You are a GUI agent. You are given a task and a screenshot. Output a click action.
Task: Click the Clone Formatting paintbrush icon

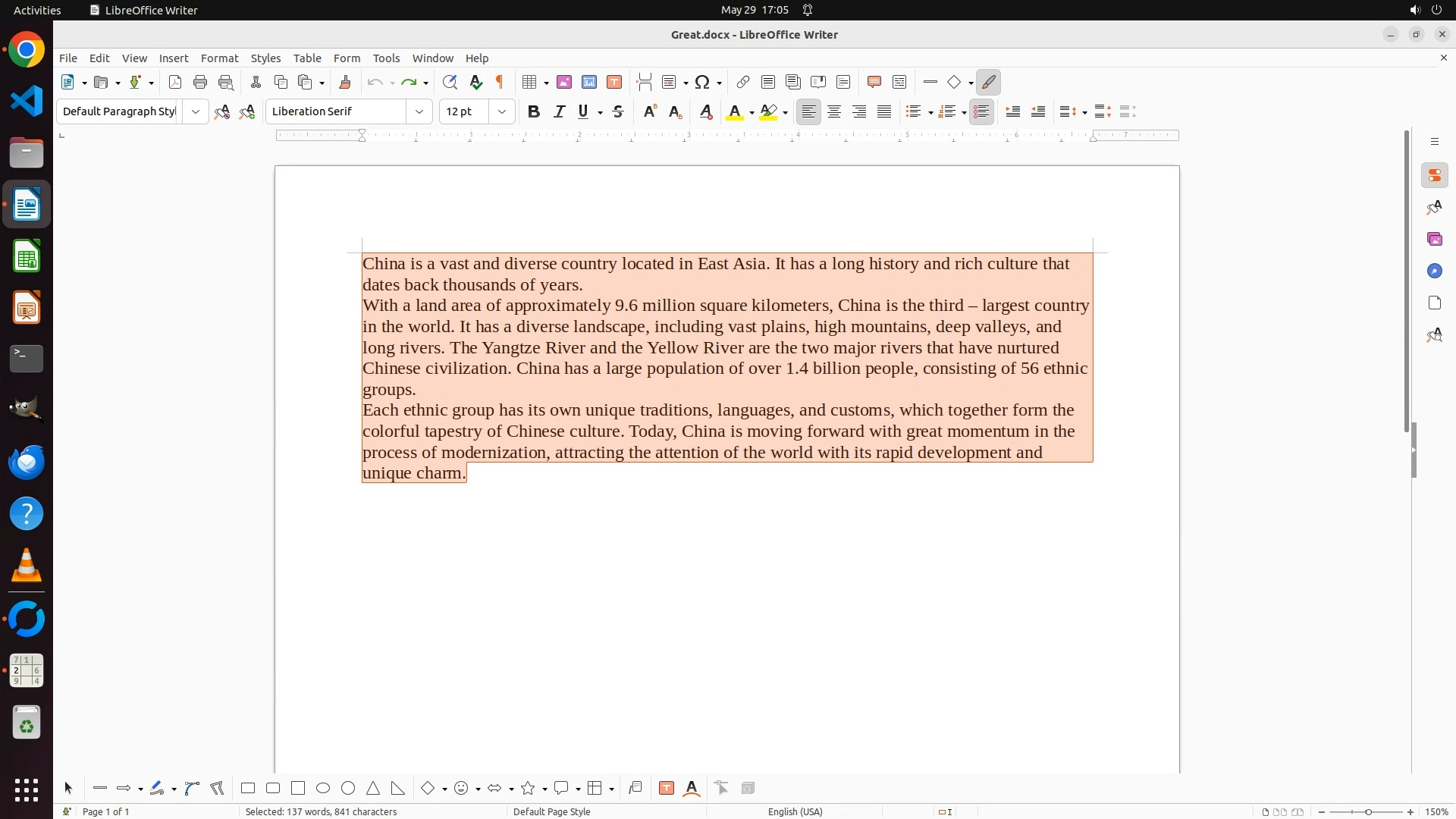coord(345,82)
